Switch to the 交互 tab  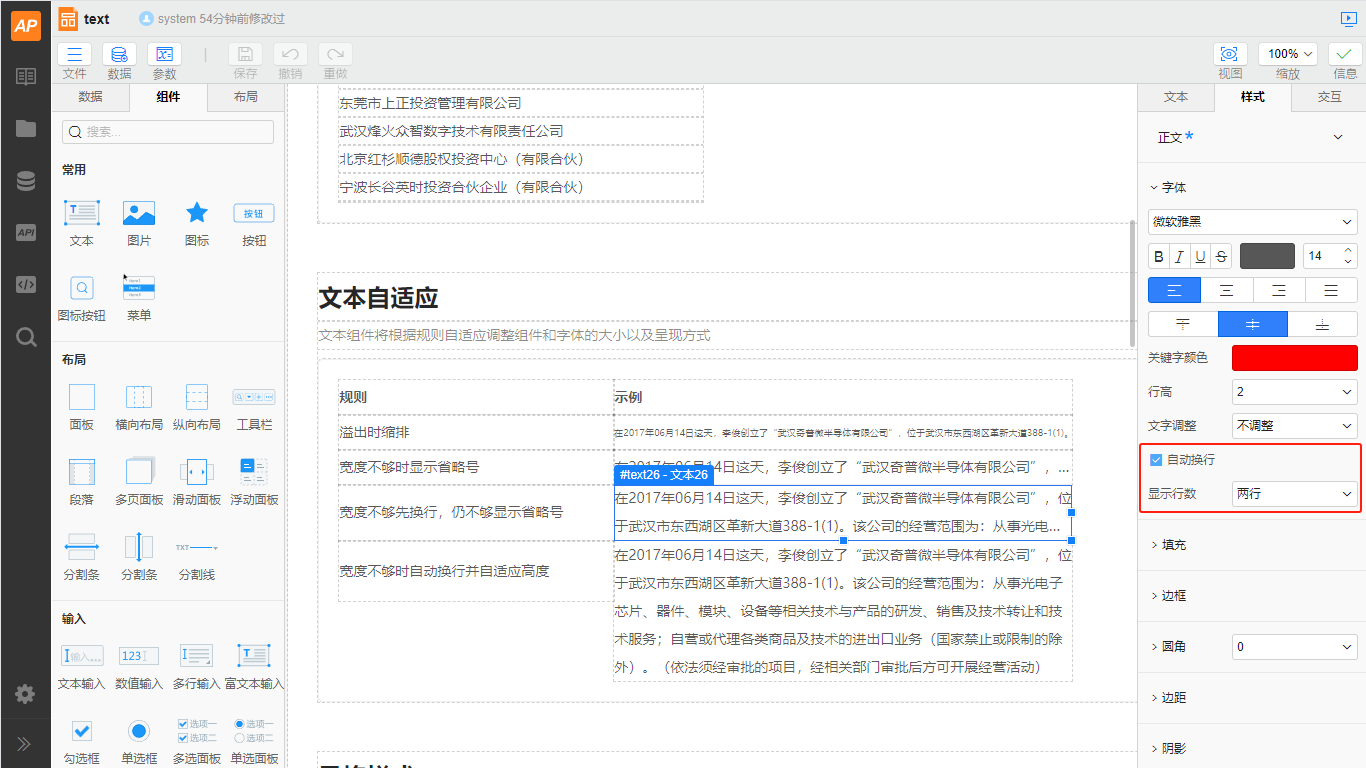[x=1330, y=97]
